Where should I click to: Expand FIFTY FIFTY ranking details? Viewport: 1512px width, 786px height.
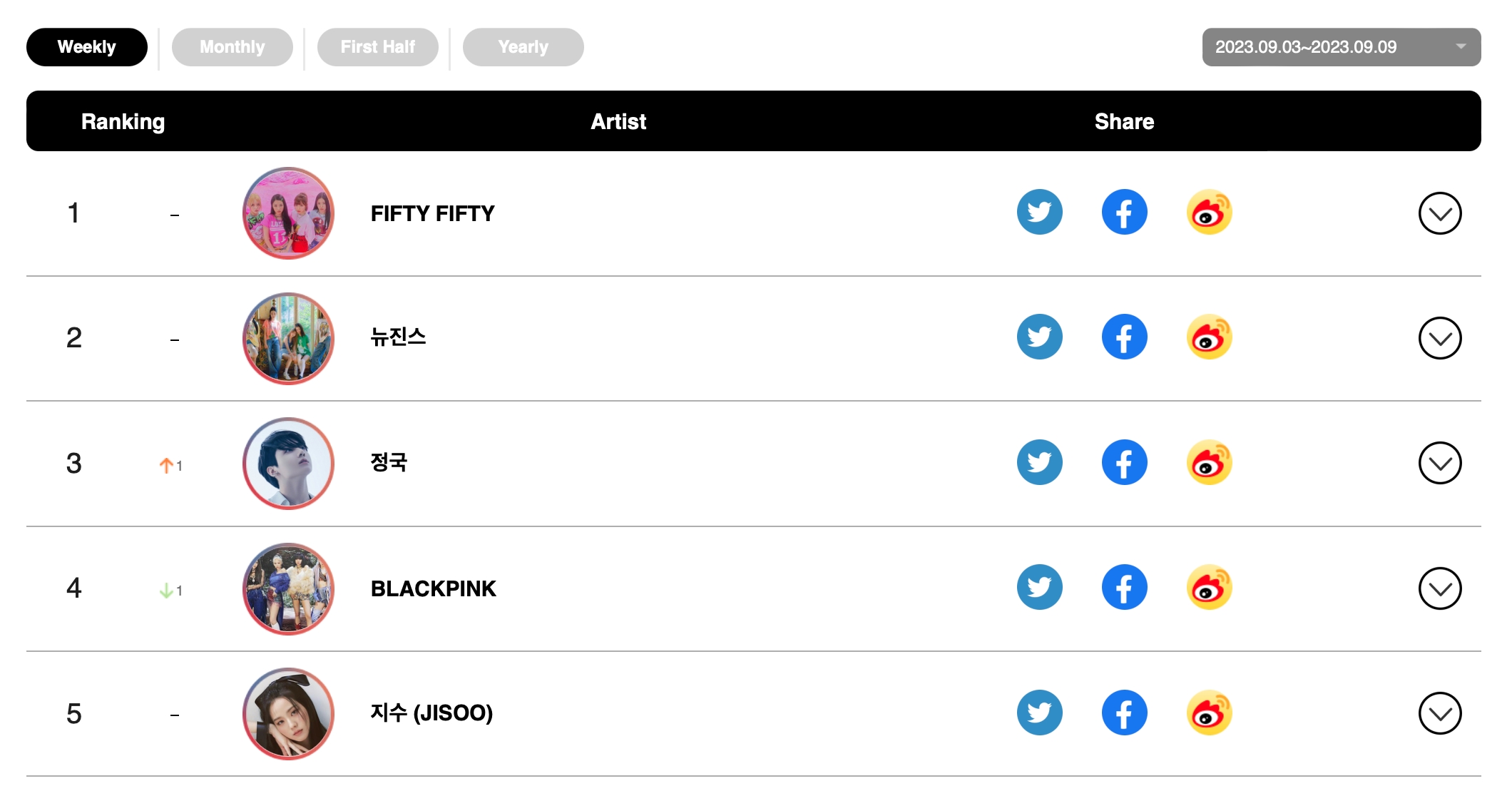coord(1439,213)
